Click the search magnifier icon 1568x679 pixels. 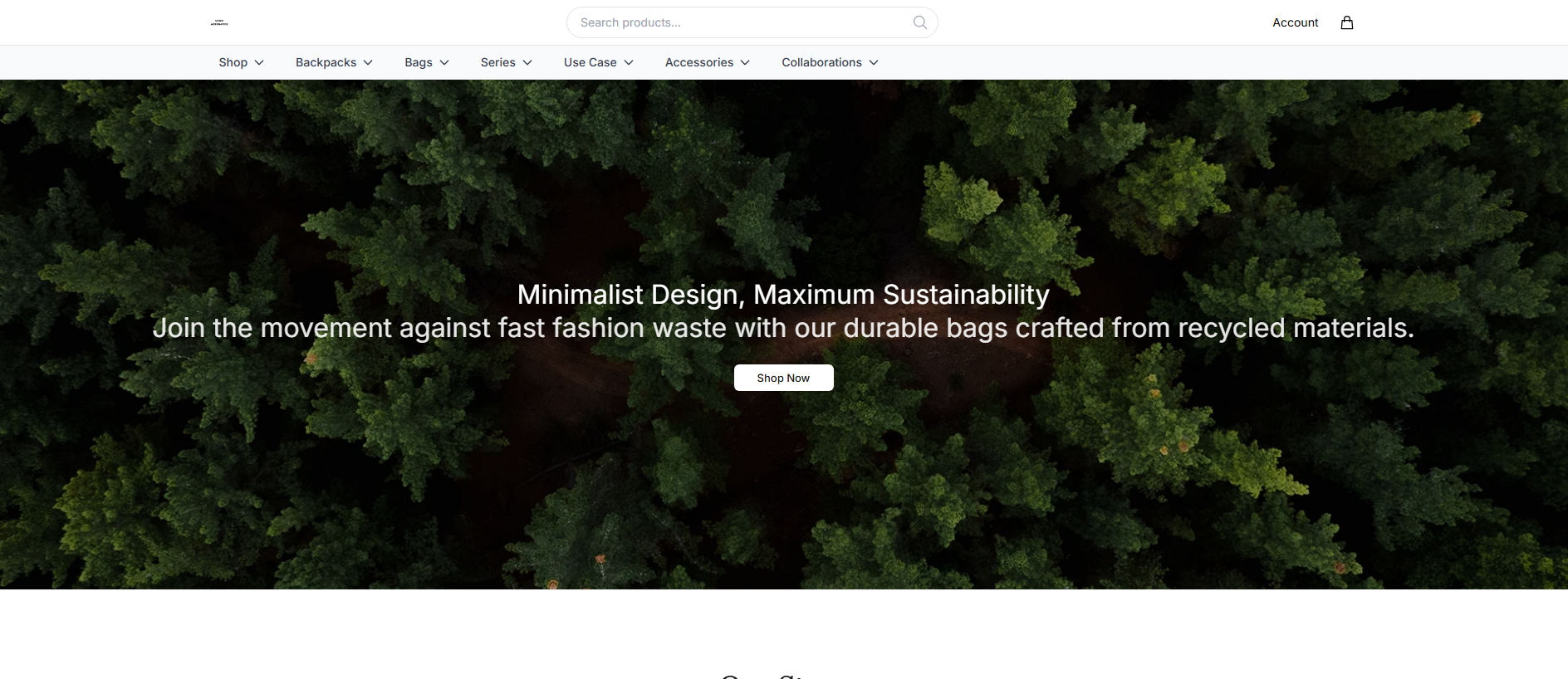[x=919, y=22]
